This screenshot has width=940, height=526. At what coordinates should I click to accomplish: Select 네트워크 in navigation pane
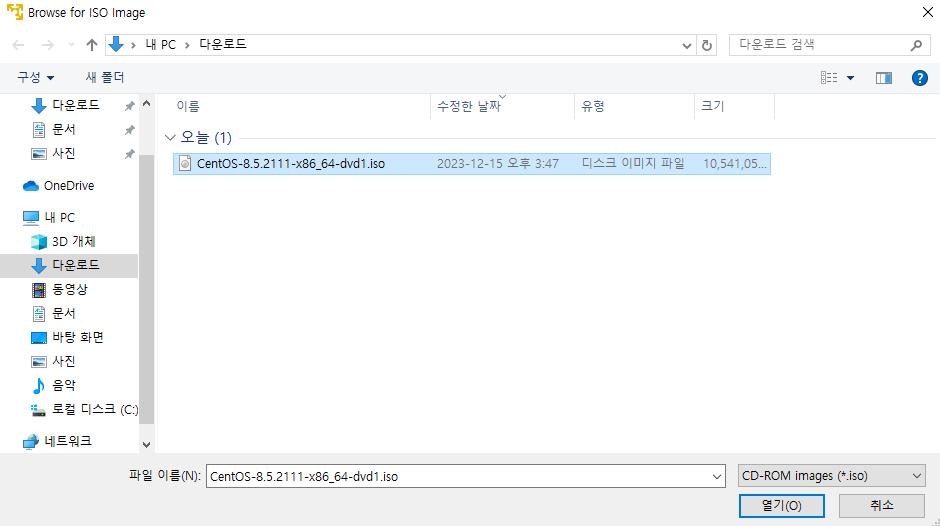(x=67, y=441)
